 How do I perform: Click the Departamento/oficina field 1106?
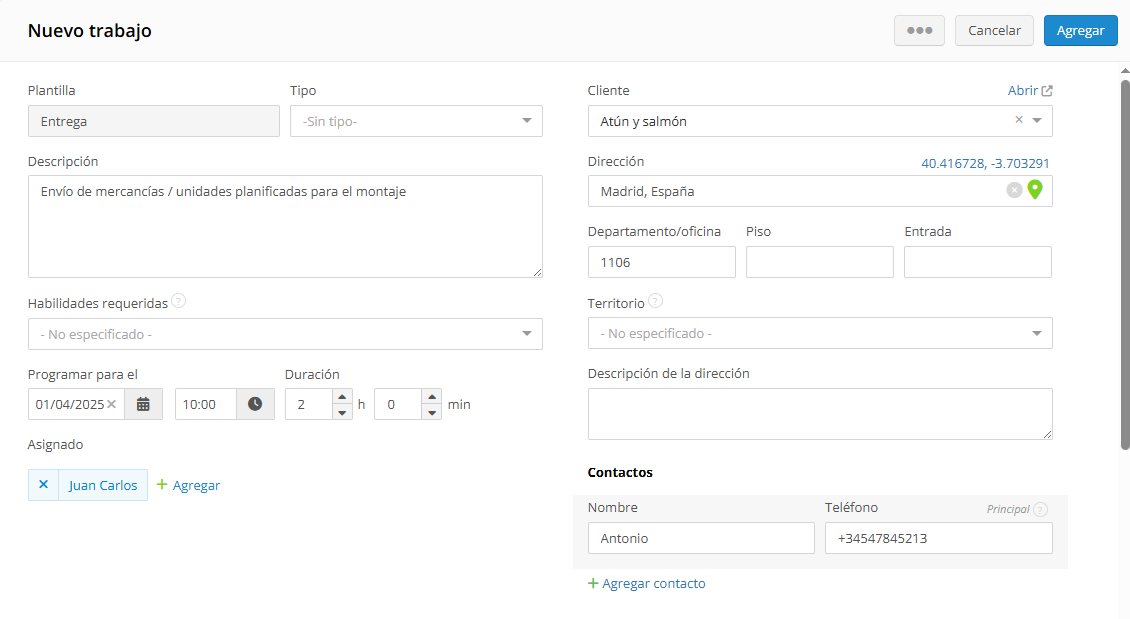click(662, 262)
